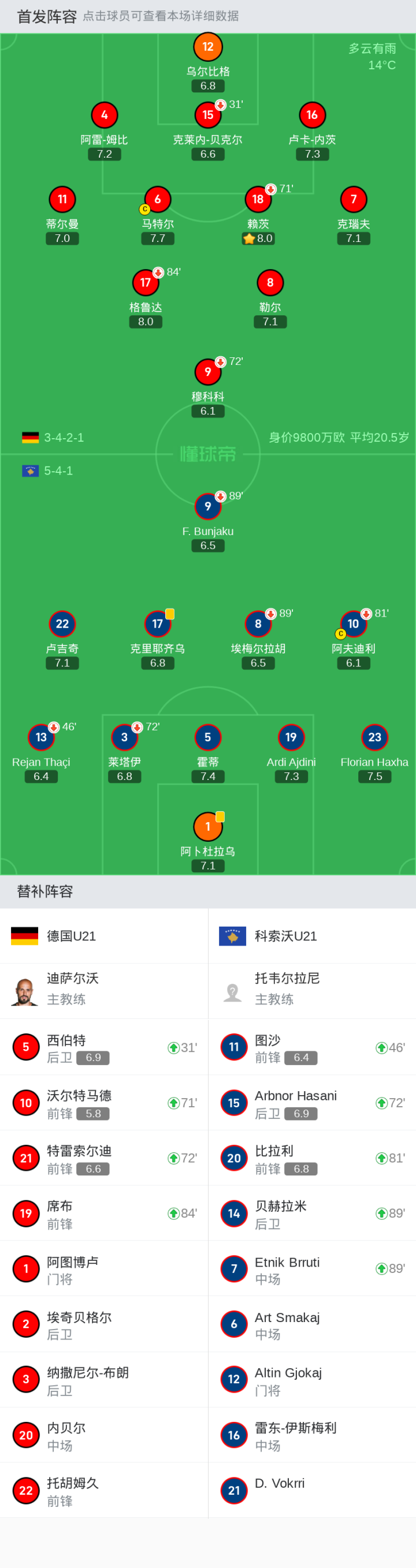This screenshot has height=1568, width=416.
Task: Select 阿夫迪利 number 10 captain icon
Action: point(354,624)
